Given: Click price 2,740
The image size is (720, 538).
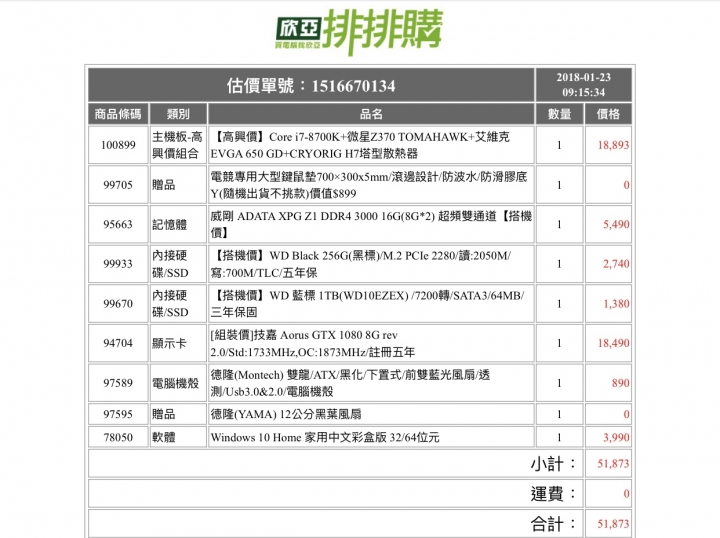Looking at the screenshot, I should (x=616, y=263).
